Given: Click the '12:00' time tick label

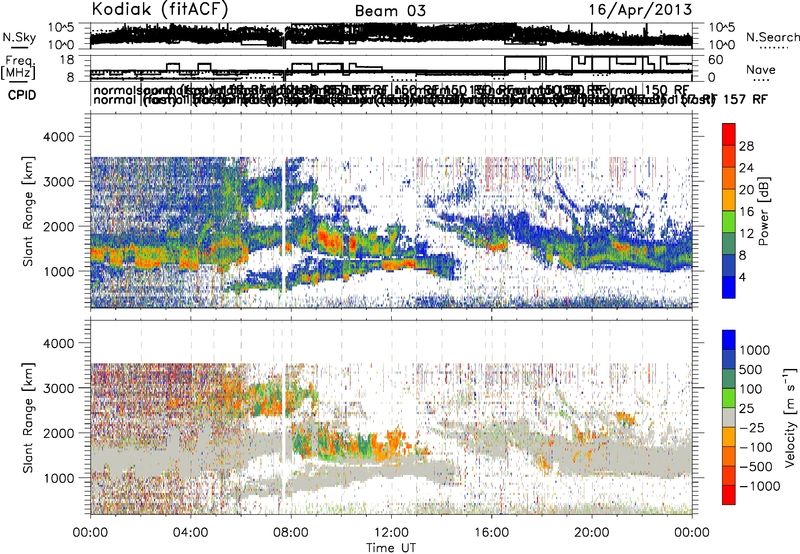Looking at the screenshot, I should (x=391, y=533).
